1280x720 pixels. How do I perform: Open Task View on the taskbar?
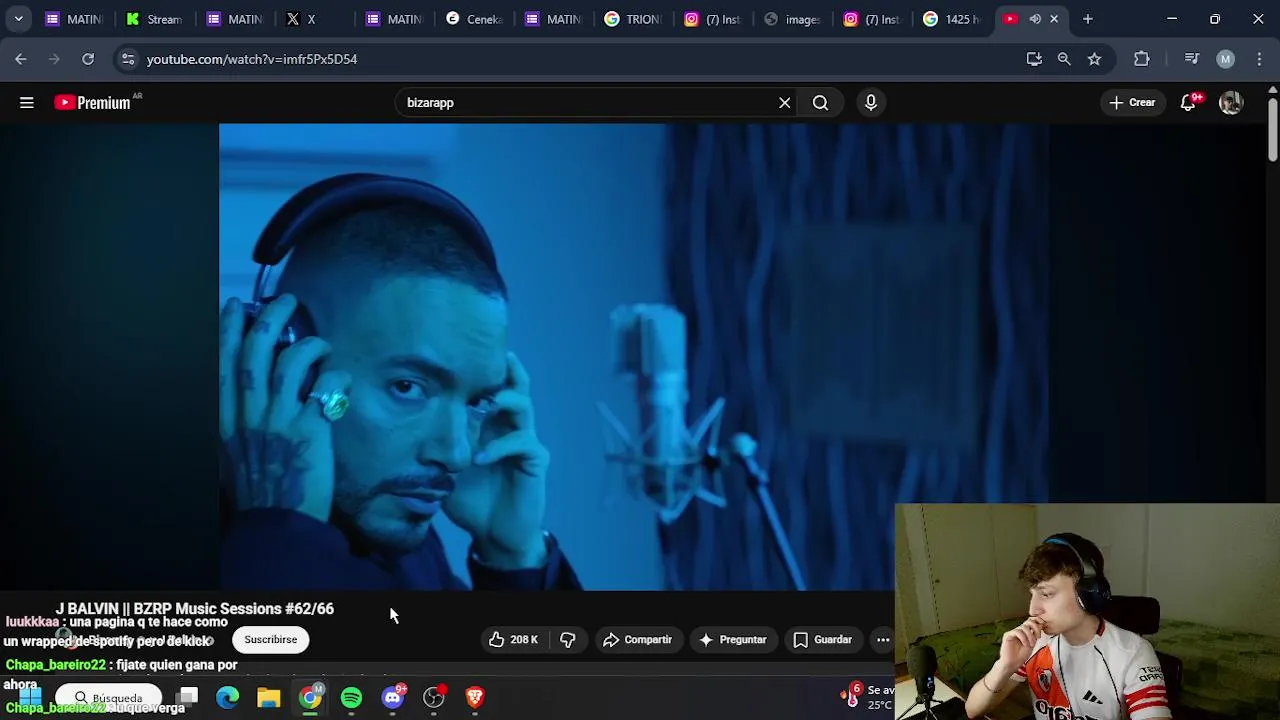tap(188, 697)
